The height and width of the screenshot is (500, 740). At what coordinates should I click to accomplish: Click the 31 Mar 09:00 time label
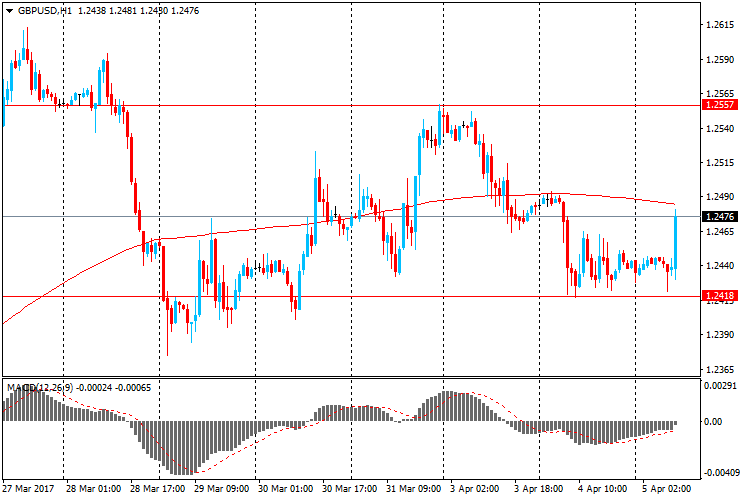pyautogui.click(x=414, y=489)
